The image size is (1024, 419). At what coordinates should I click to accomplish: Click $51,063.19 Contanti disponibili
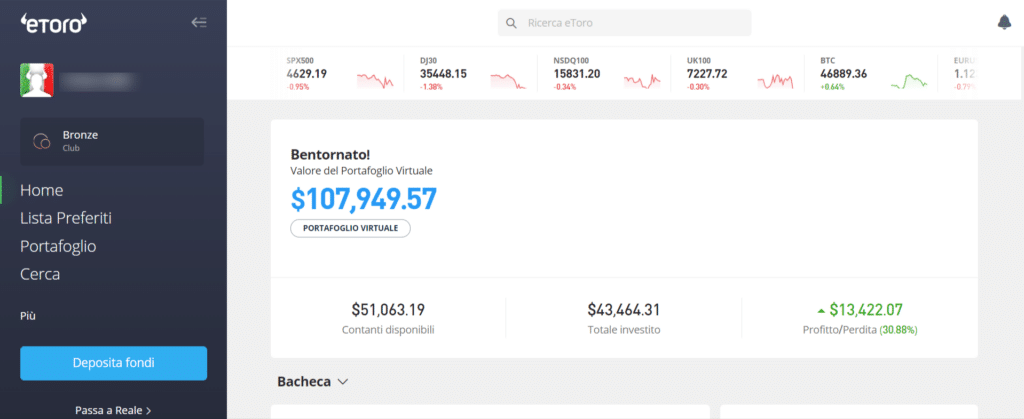pyautogui.click(x=388, y=309)
